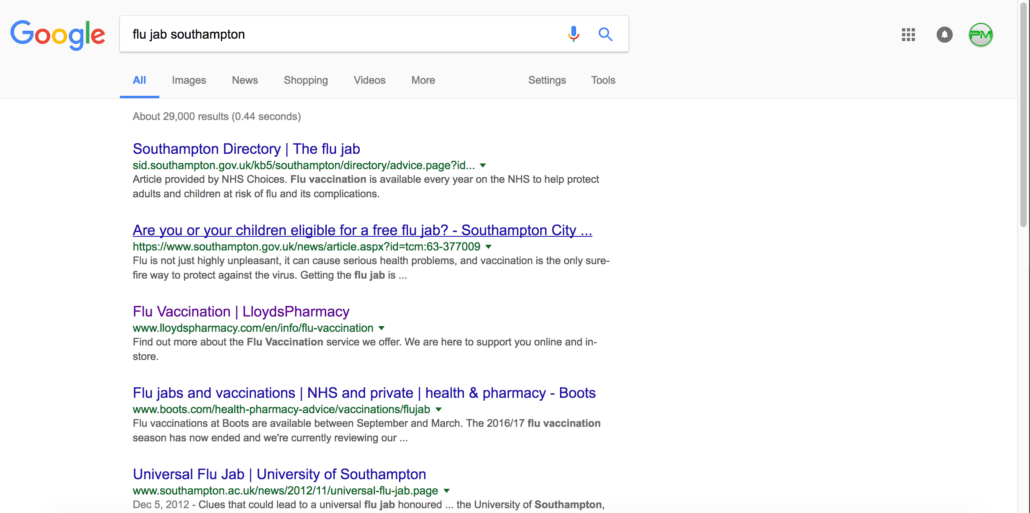This screenshot has width=1030, height=513.
Task: Start voice search with the microphone icon
Action: (x=573, y=33)
